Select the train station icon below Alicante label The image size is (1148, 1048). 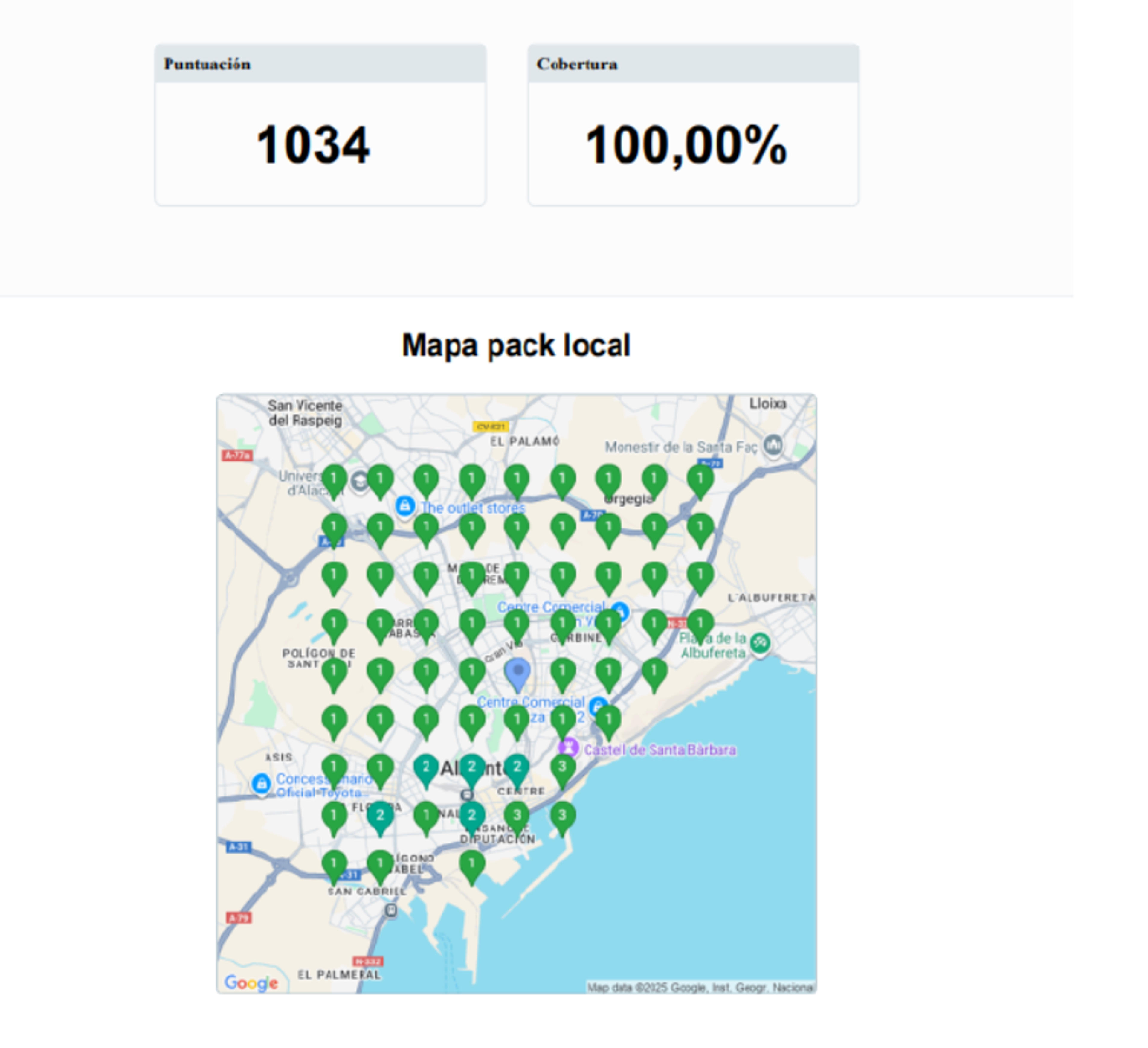click(x=467, y=795)
